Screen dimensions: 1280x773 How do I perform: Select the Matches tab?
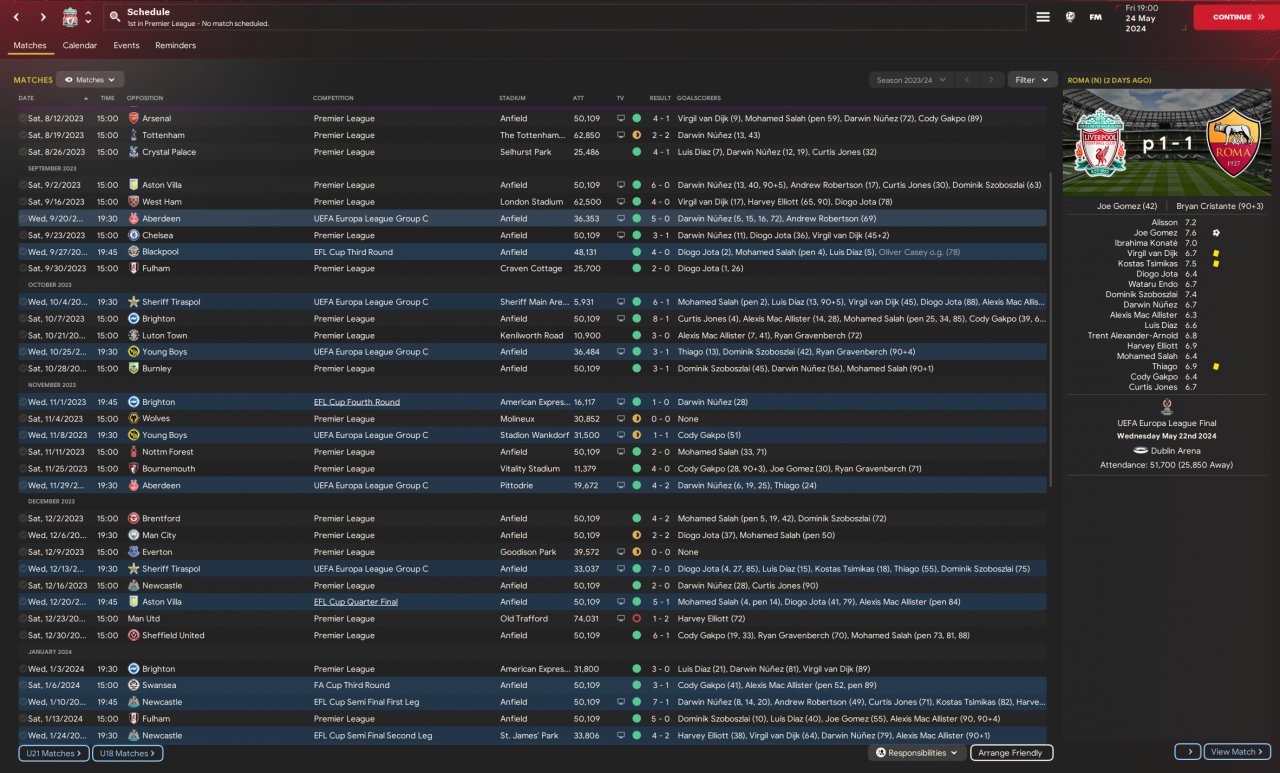(30, 45)
